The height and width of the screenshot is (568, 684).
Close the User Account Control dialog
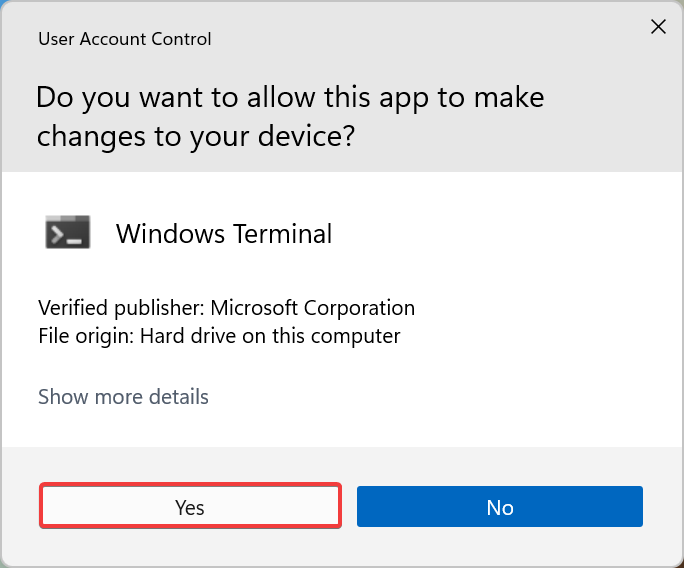click(658, 27)
